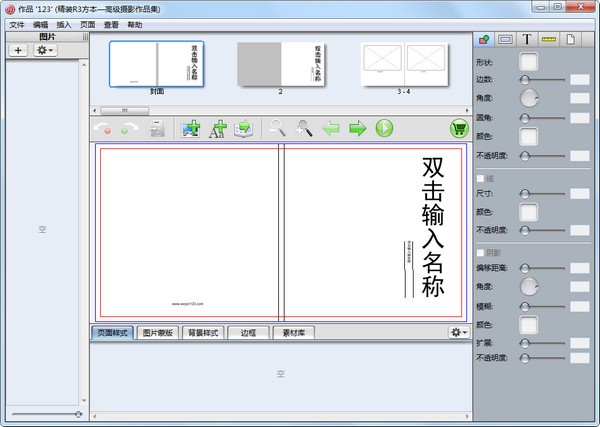
Task: Click the top 不透明度 slider
Action: 542,156
